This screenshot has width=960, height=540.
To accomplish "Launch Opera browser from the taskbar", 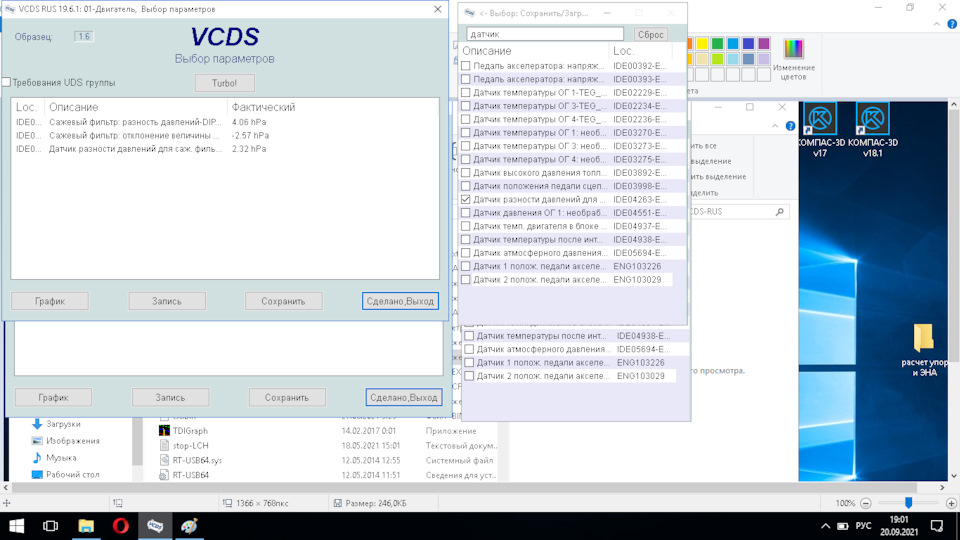I will [121, 526].
